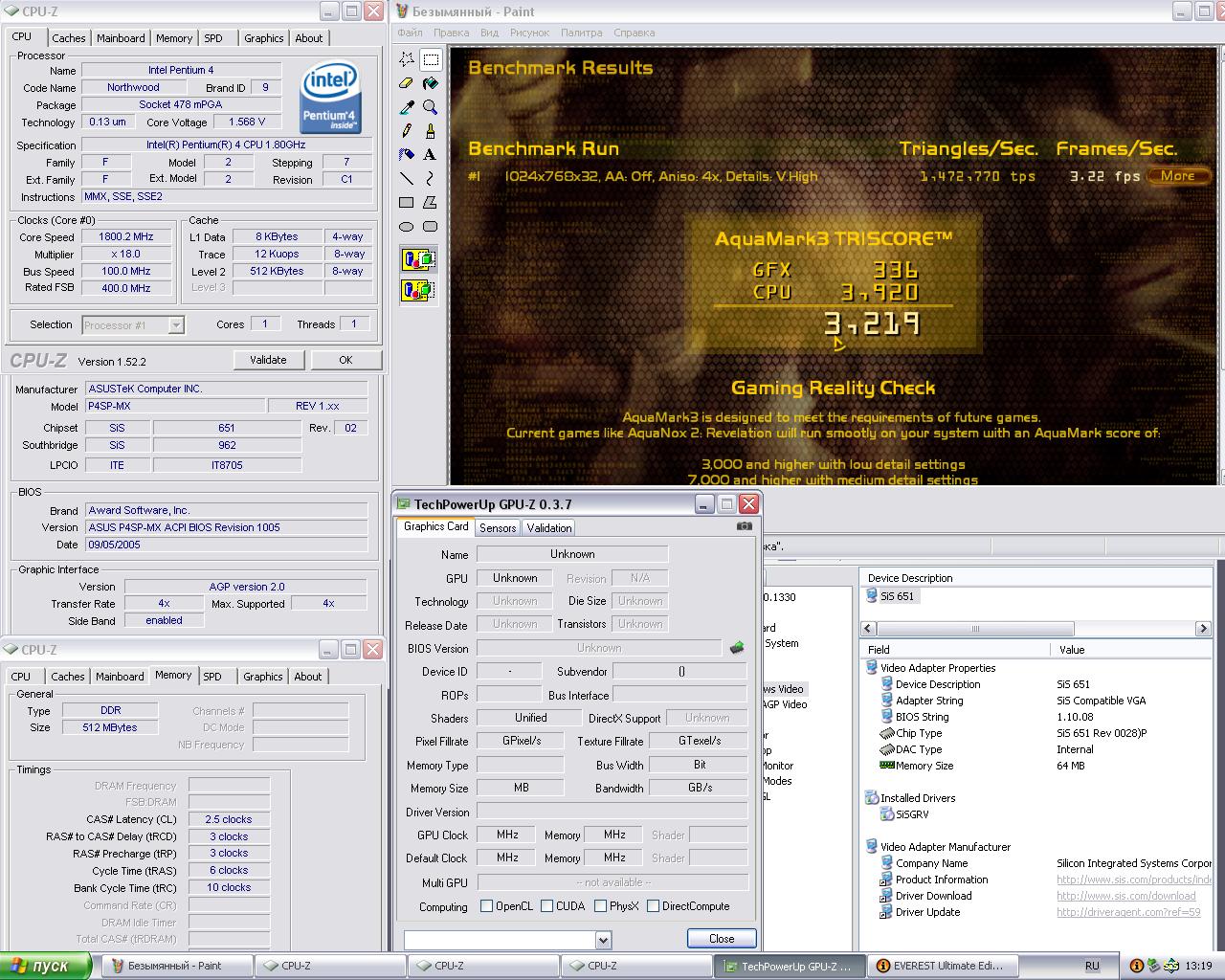Image resolution: width=1225 pixels, height=980 pixels.
Task: Switch to the Sensors tab in GPU-Z
Action: point(498,528)
